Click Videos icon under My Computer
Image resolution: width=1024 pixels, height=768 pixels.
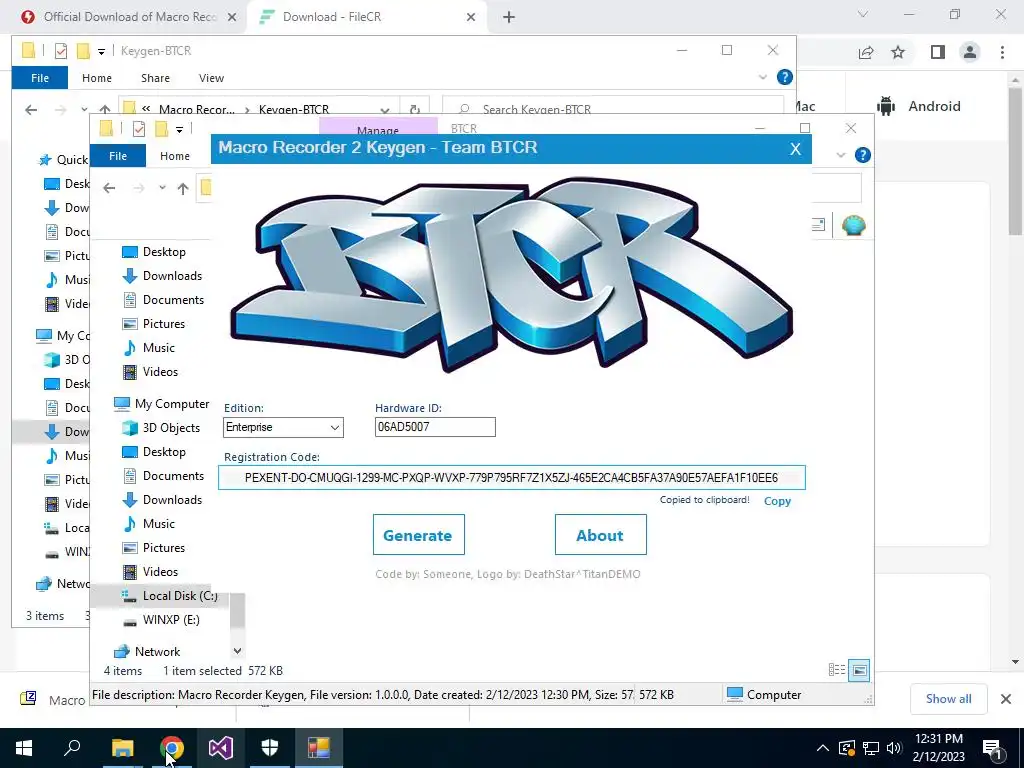pos(130,571)
